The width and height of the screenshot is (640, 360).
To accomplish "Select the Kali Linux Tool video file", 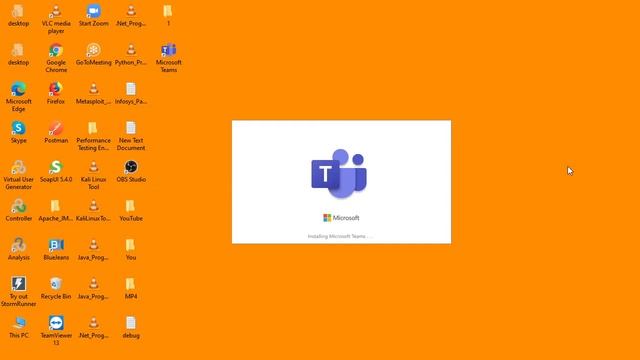I will tap(93, 175).
